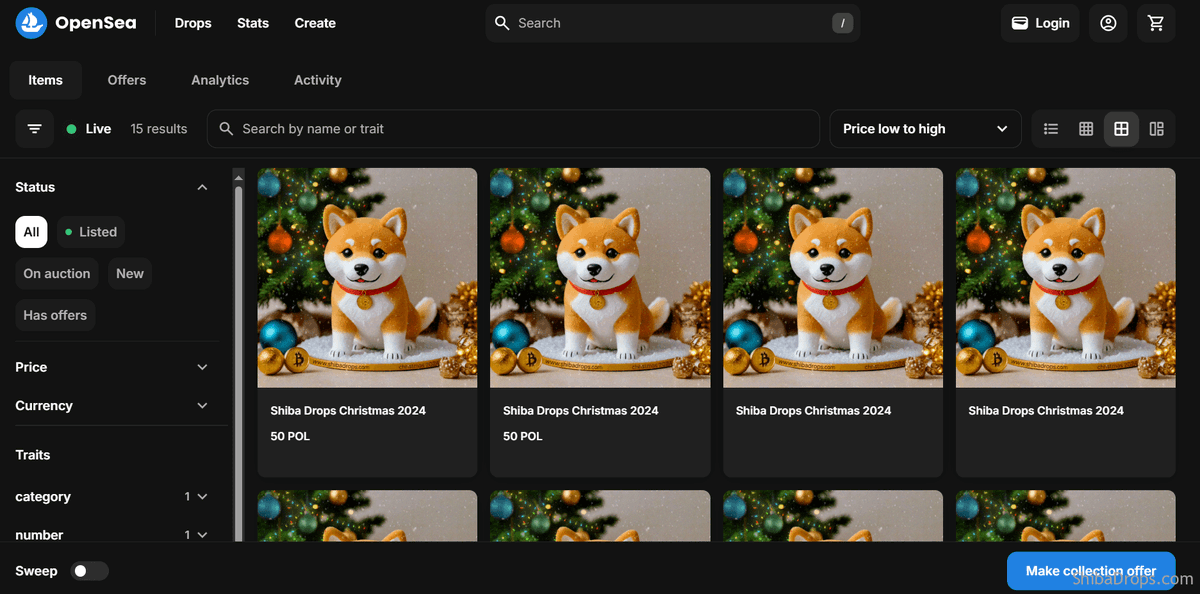Open the shopping cart
The width and height of the screenshot is (1200, 594).
[1156, 23]
